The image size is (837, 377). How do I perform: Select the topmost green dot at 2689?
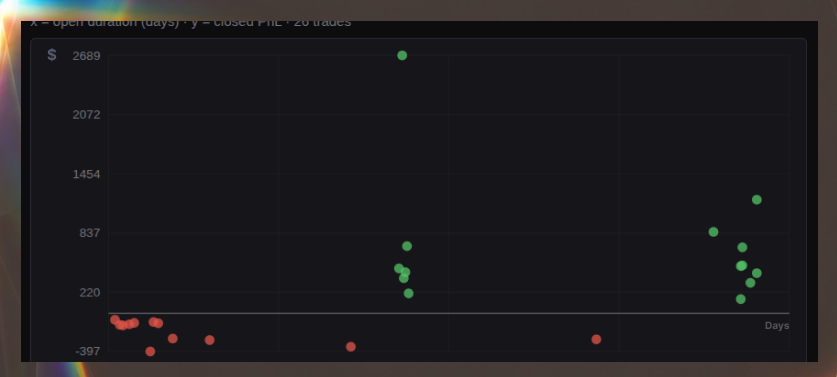pyautogui.click(x=402, y=56)
